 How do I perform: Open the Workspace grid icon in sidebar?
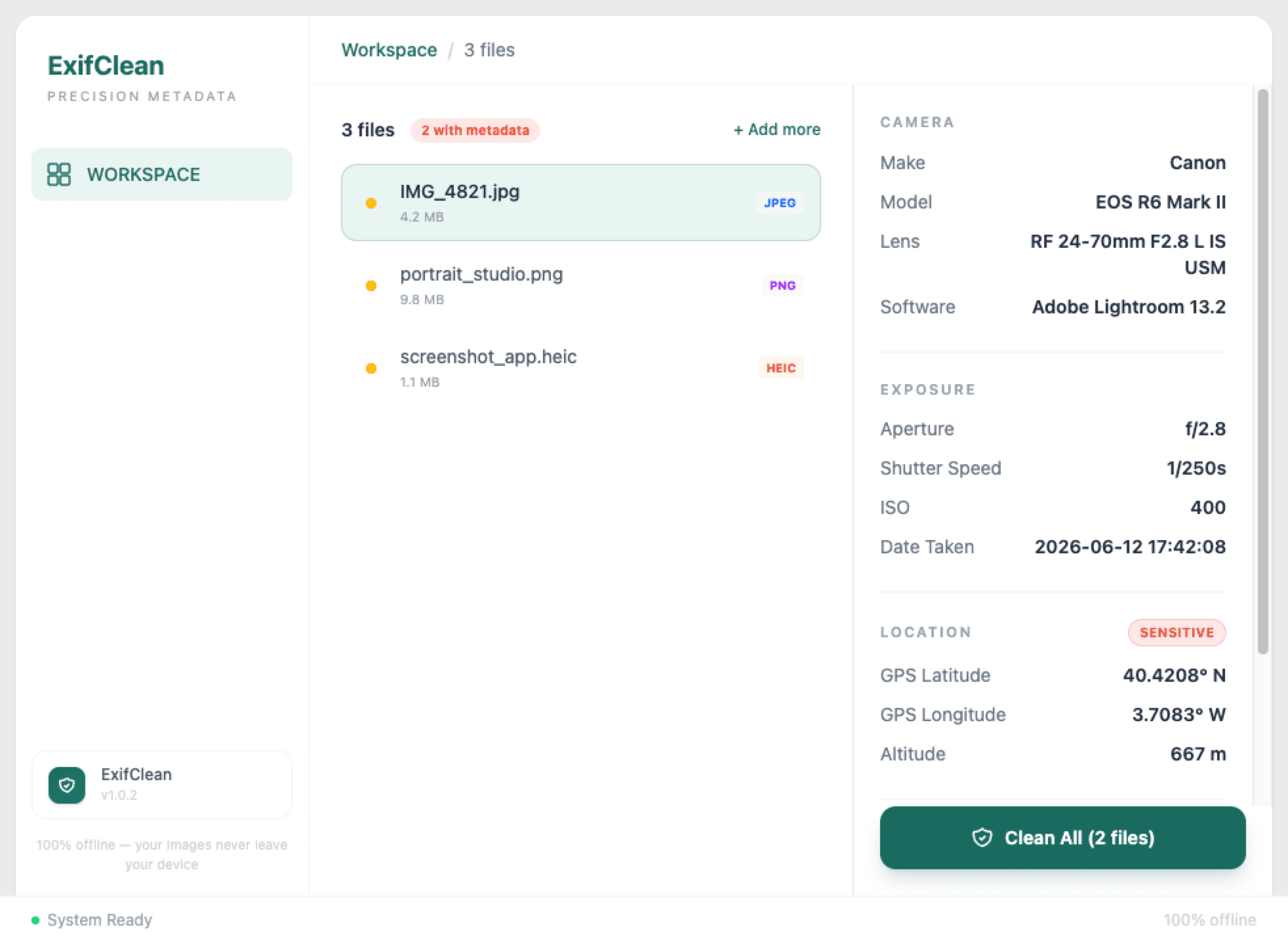(x=59, y=174)
